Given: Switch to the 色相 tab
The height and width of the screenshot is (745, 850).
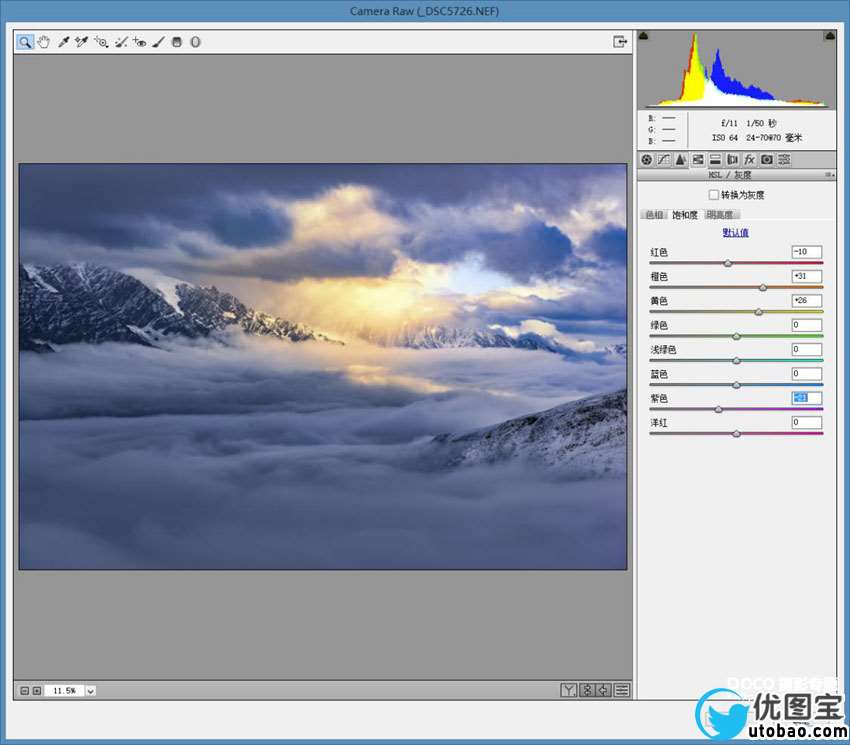Looking at the screenshot, I should (x=654, y=214).
